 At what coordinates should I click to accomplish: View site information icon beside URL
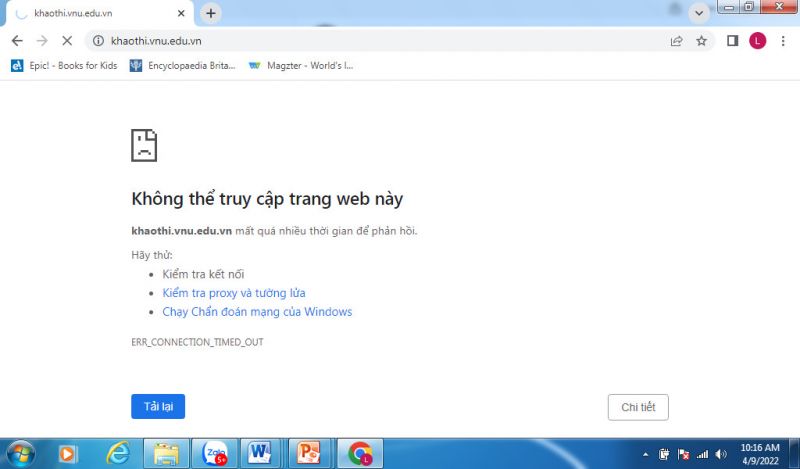(97, 41)
